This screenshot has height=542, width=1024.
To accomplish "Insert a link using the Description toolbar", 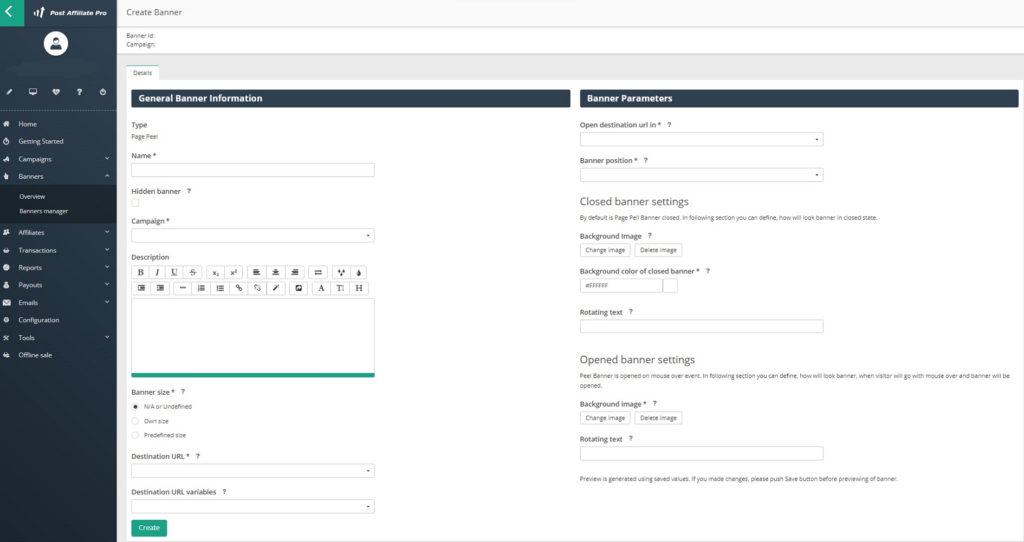I will tap(238, 288).
